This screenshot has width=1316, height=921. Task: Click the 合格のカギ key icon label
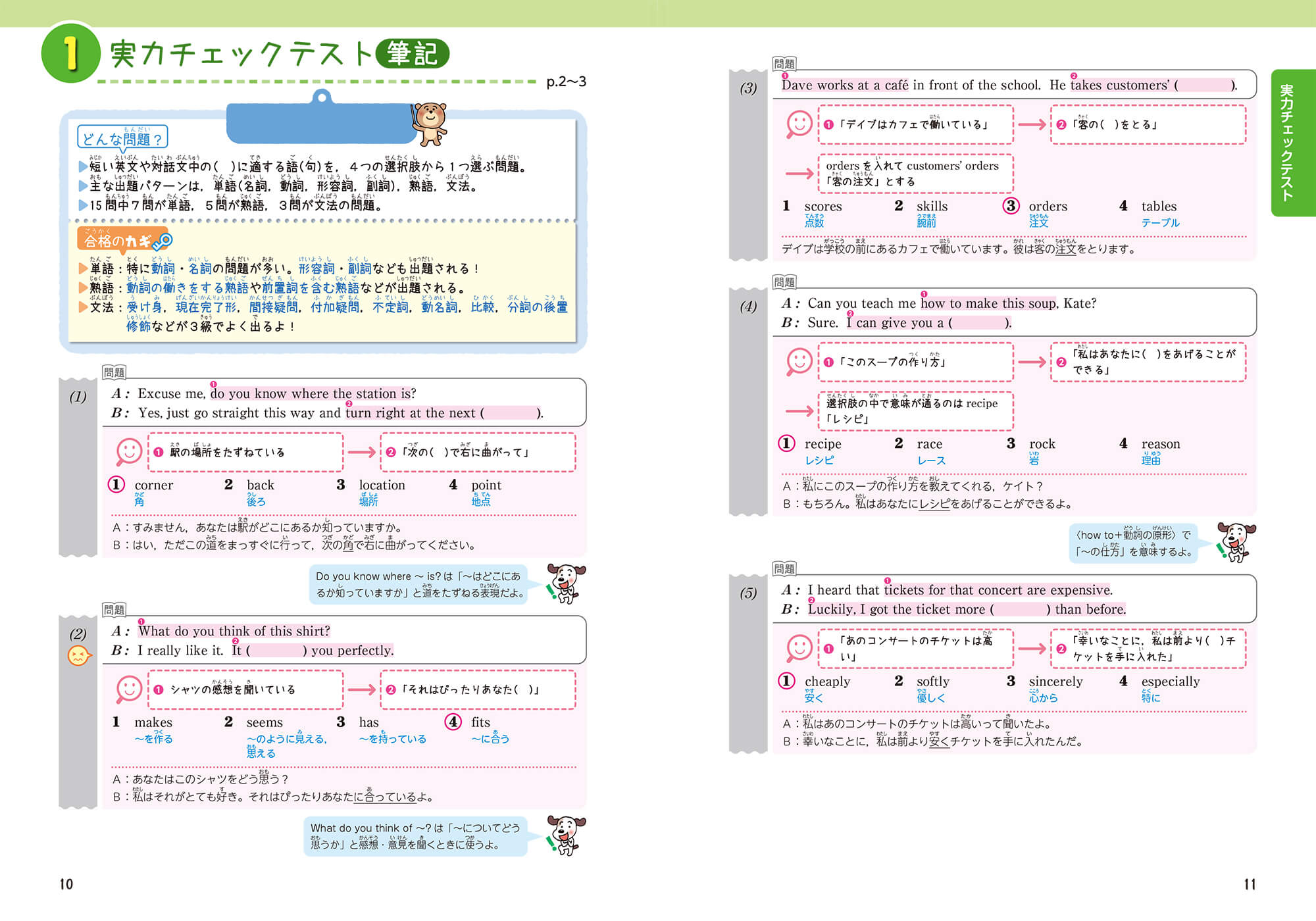(x=125, y=240)
